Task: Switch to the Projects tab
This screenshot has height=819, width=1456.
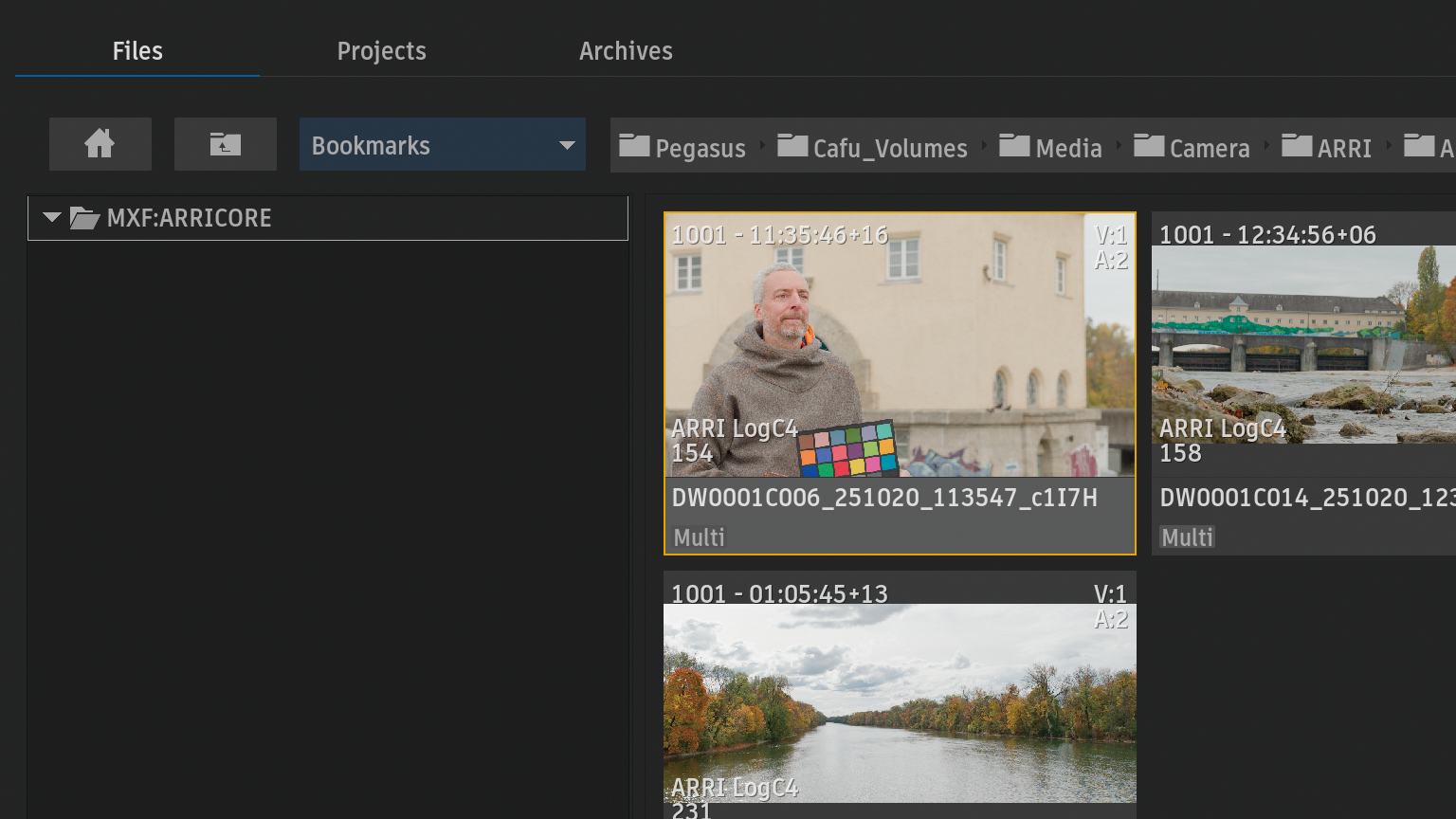Action: click(381, 51)
